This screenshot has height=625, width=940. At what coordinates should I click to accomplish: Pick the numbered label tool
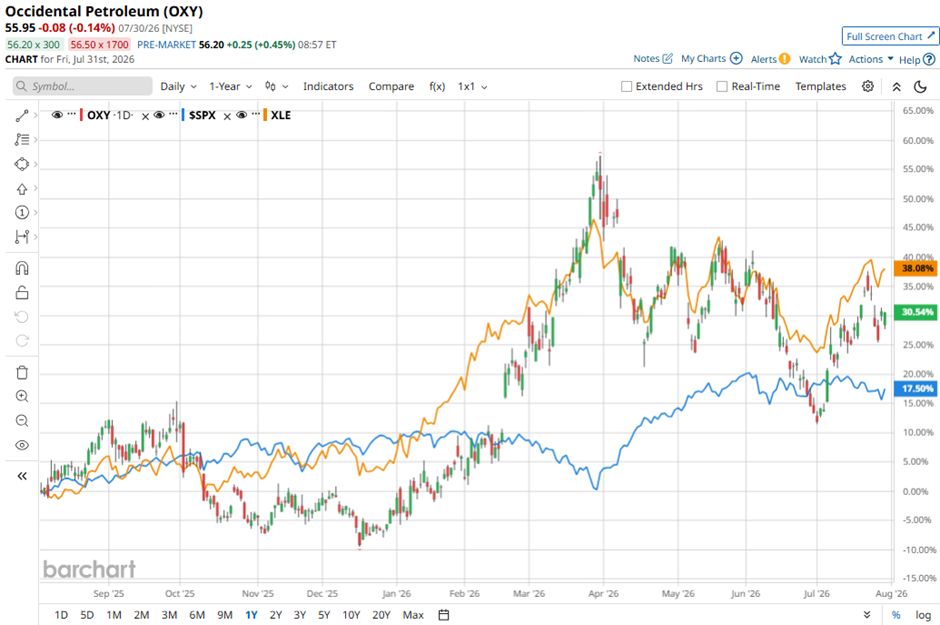click(x=22, y=213)
